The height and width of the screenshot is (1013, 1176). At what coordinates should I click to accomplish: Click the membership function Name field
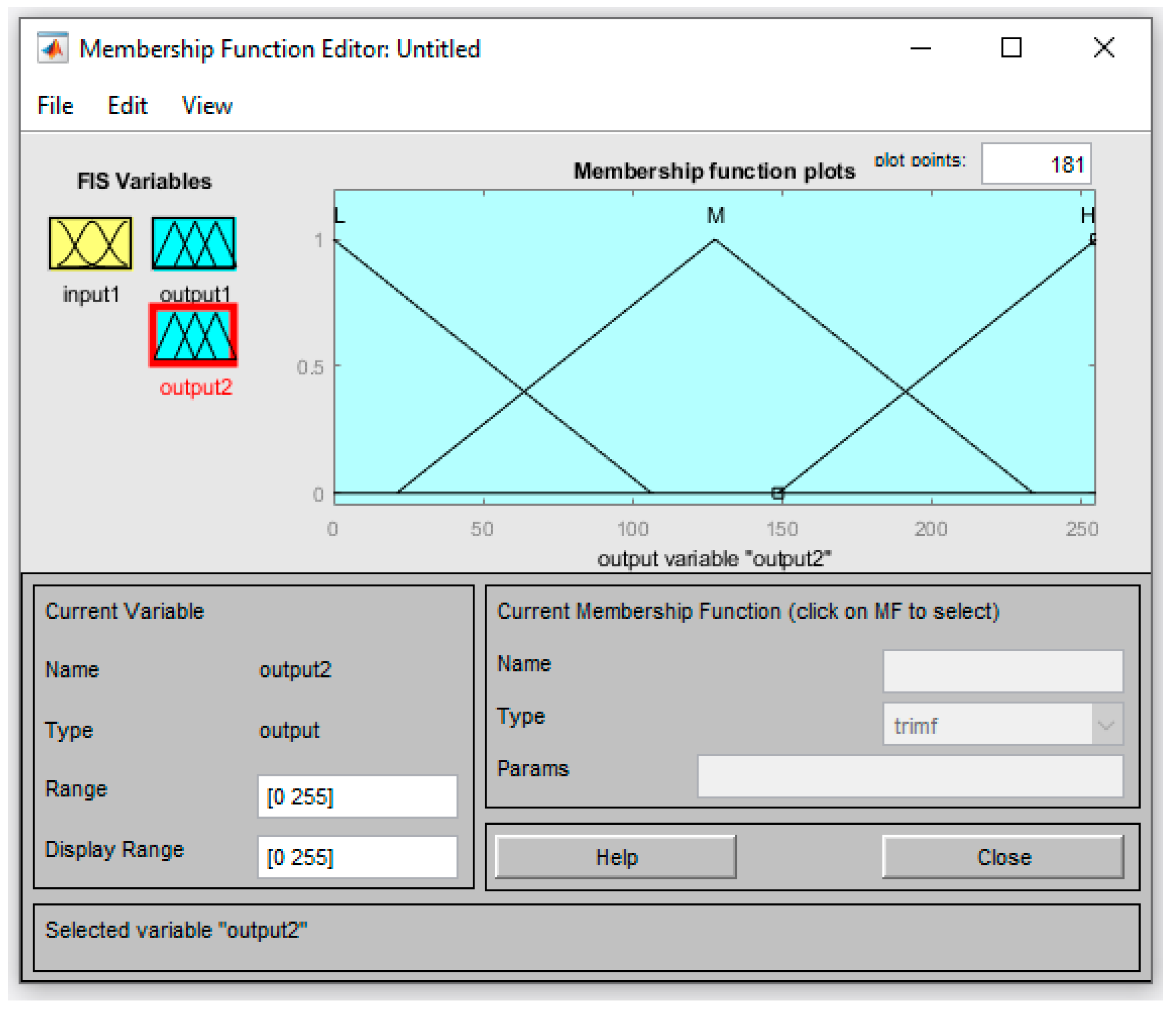1003,671
